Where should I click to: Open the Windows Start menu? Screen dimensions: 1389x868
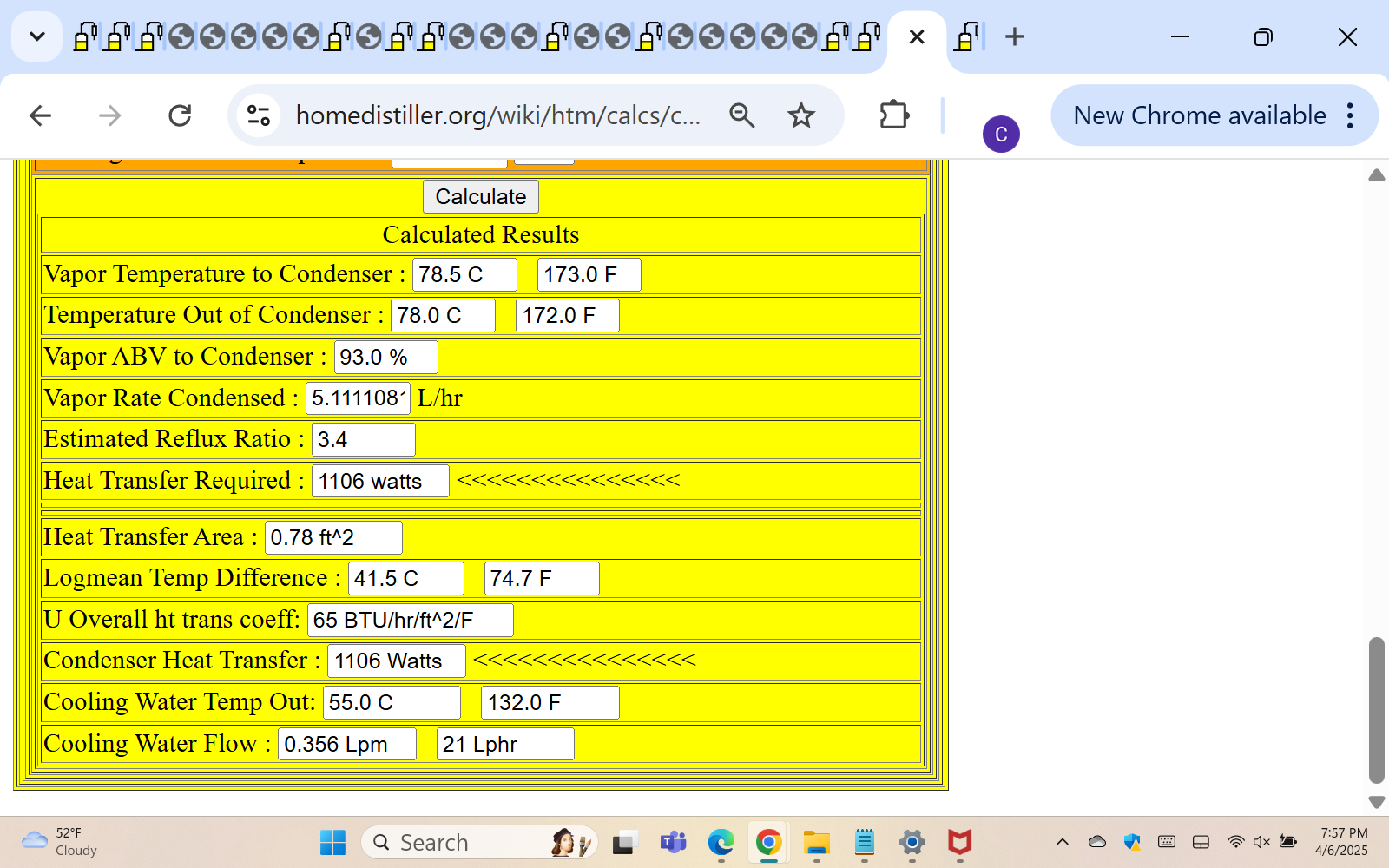coord(332,842)
